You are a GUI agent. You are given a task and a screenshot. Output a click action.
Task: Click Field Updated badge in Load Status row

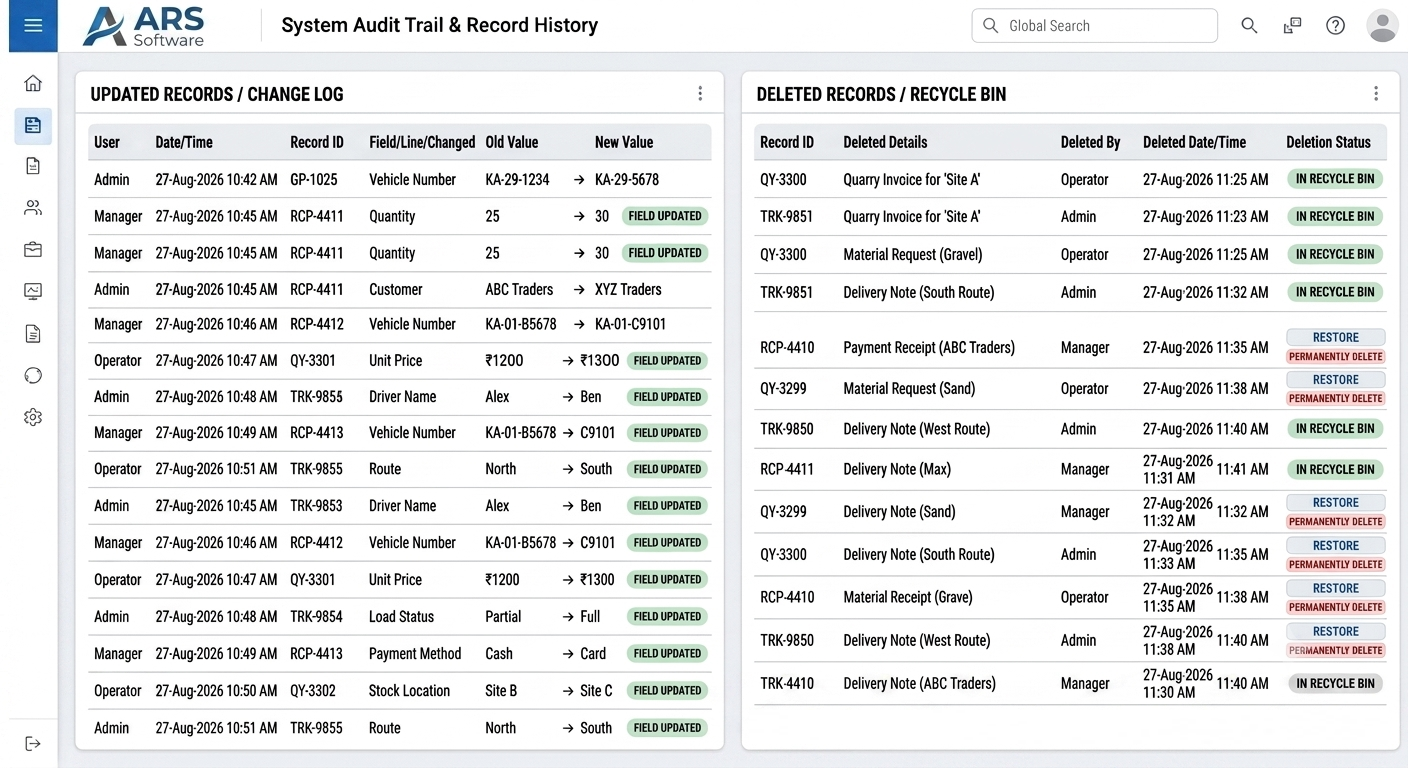tap(667, 617)
